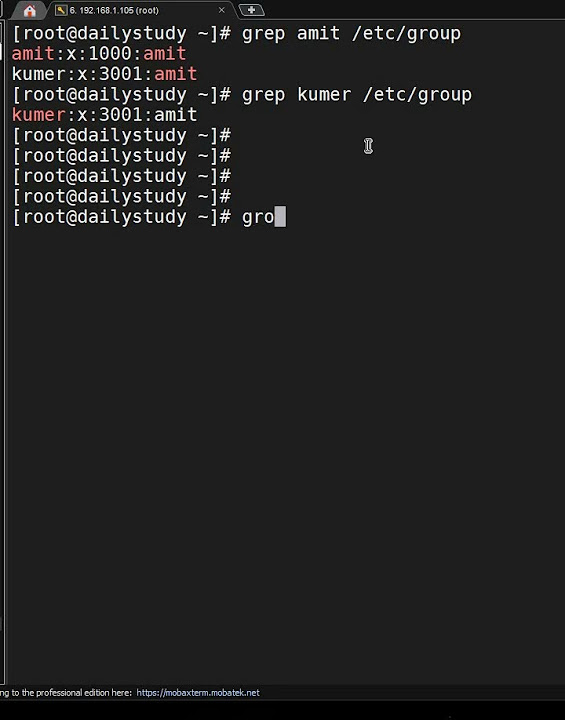Click the '1000' group ID in amit line

coord(110,54)
